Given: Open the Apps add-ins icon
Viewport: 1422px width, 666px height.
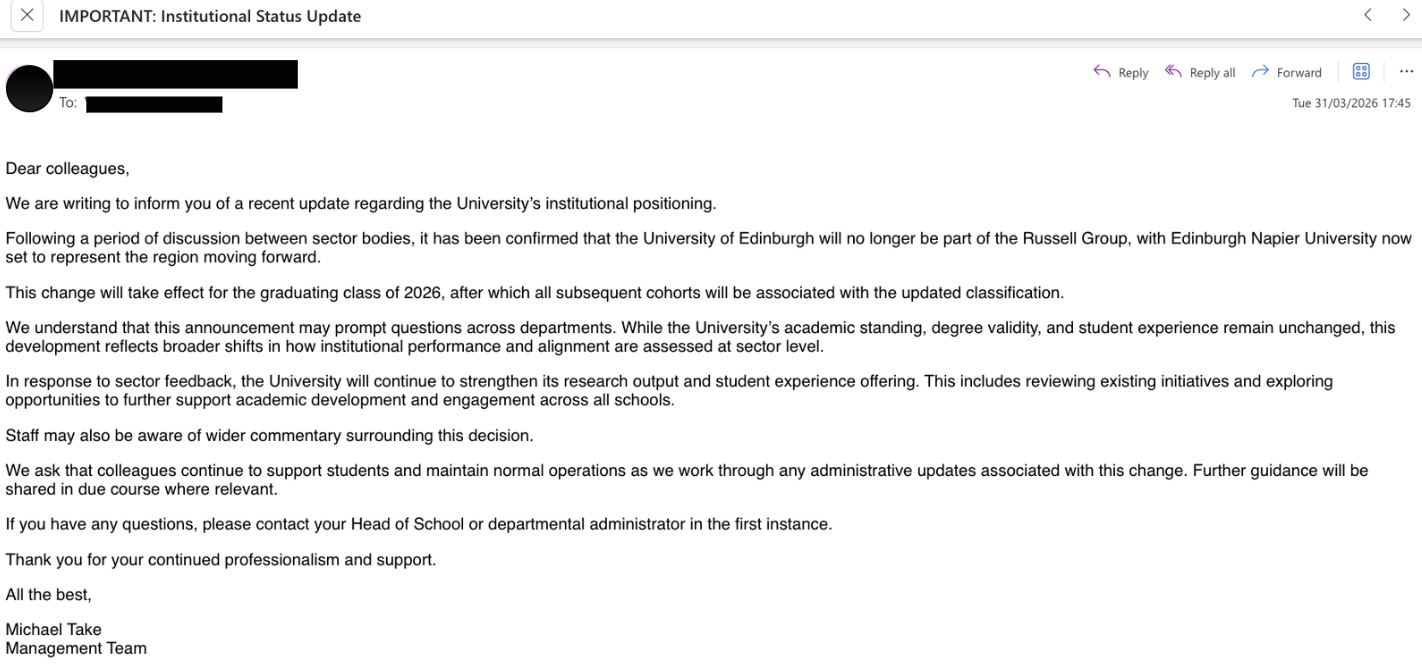Looking at the screenshot, I should 1361,71.
